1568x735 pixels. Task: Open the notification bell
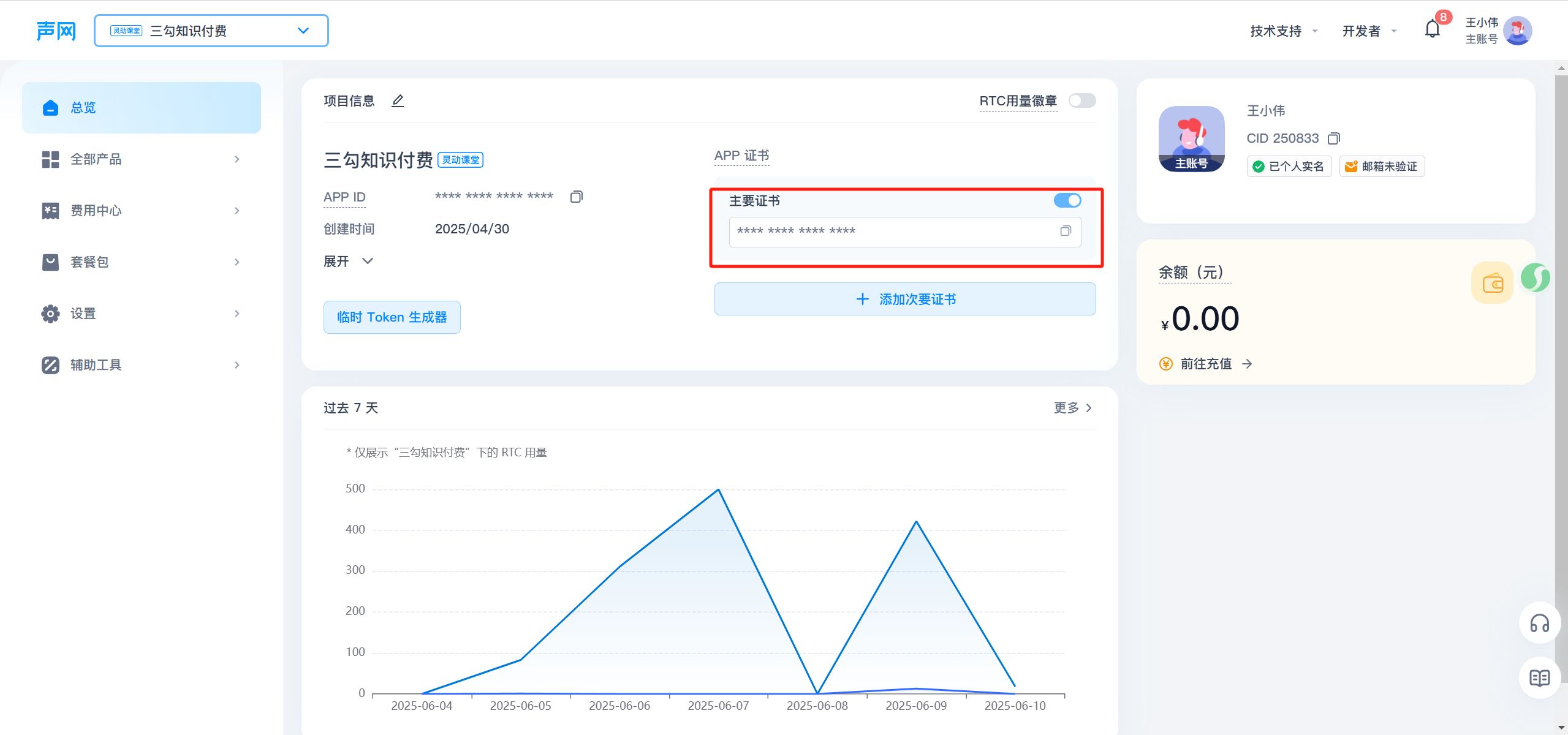pos(1432,29)
